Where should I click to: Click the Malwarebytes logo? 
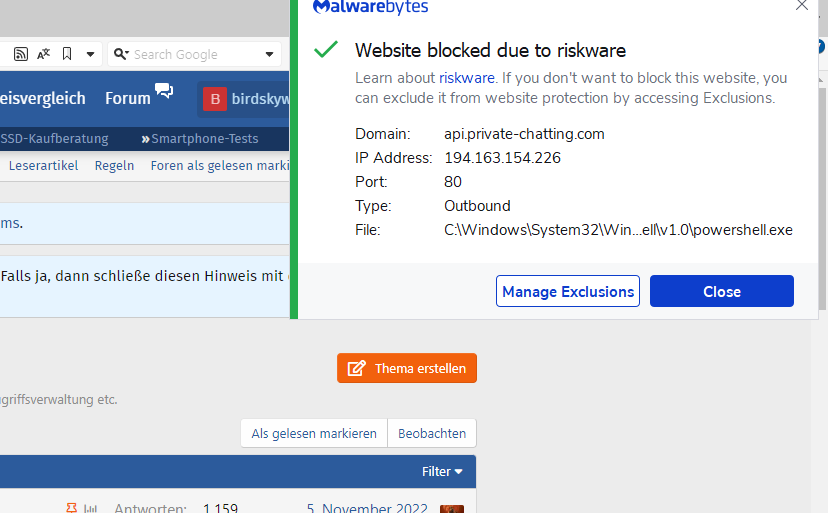pos(370,7)
